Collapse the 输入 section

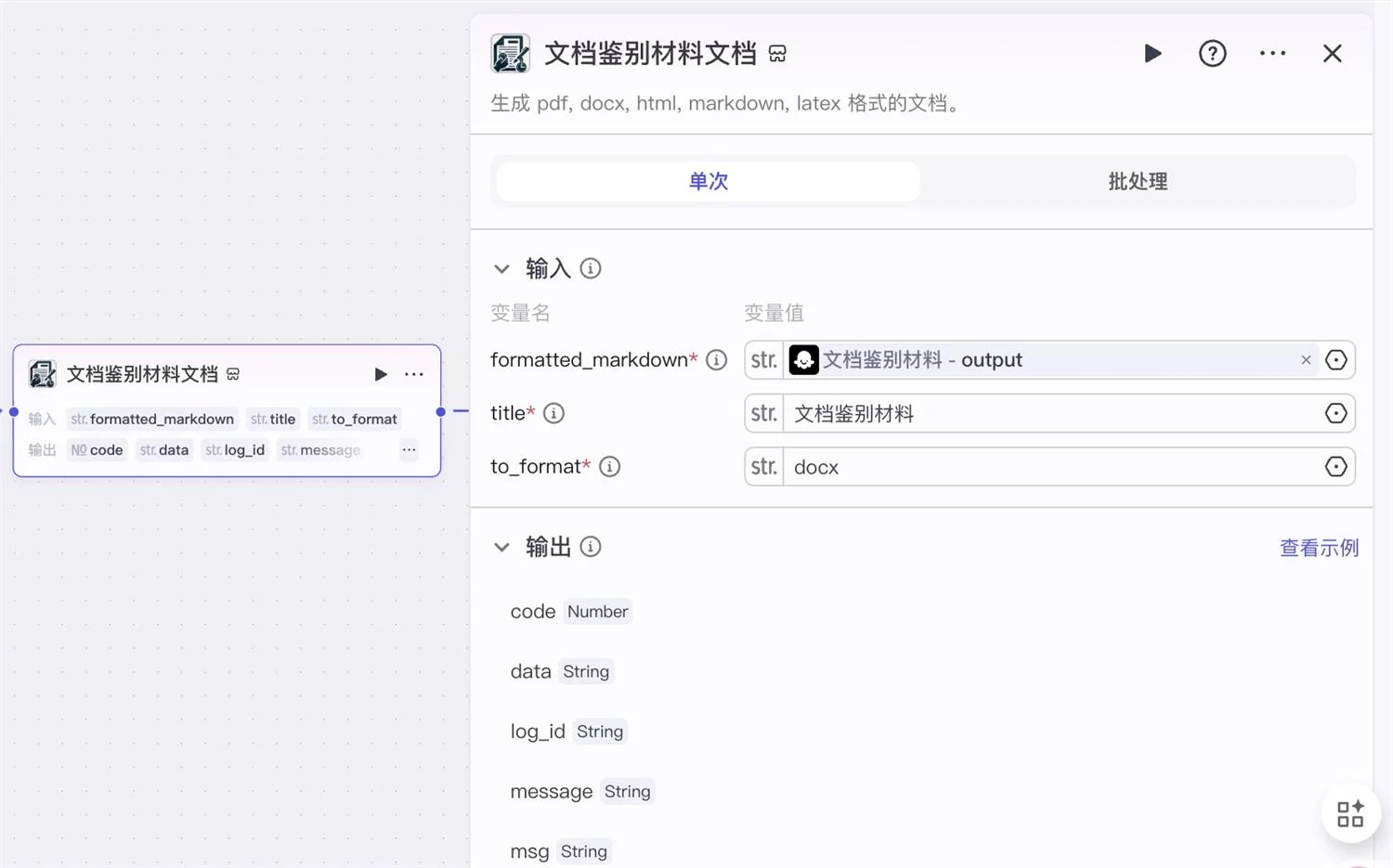pyautogui.click(x=502, y=268)
